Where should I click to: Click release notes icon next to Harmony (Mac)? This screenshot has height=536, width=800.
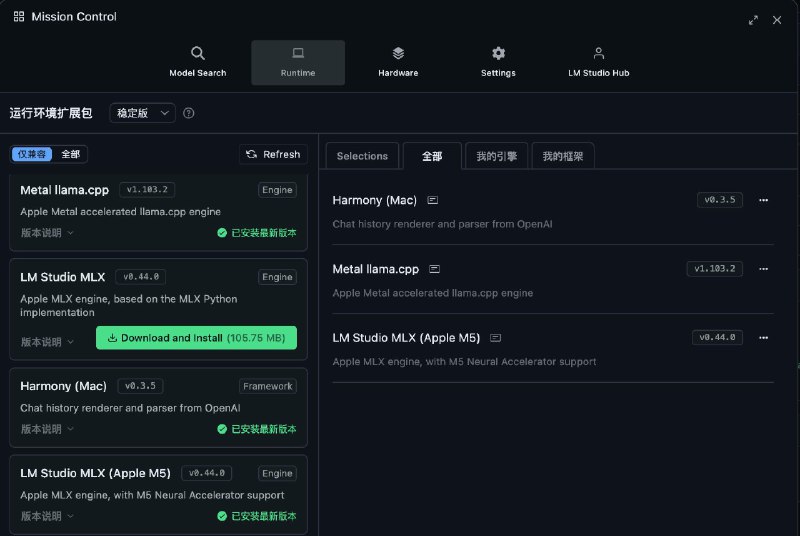pyautogui.click(x=432, y=200)
